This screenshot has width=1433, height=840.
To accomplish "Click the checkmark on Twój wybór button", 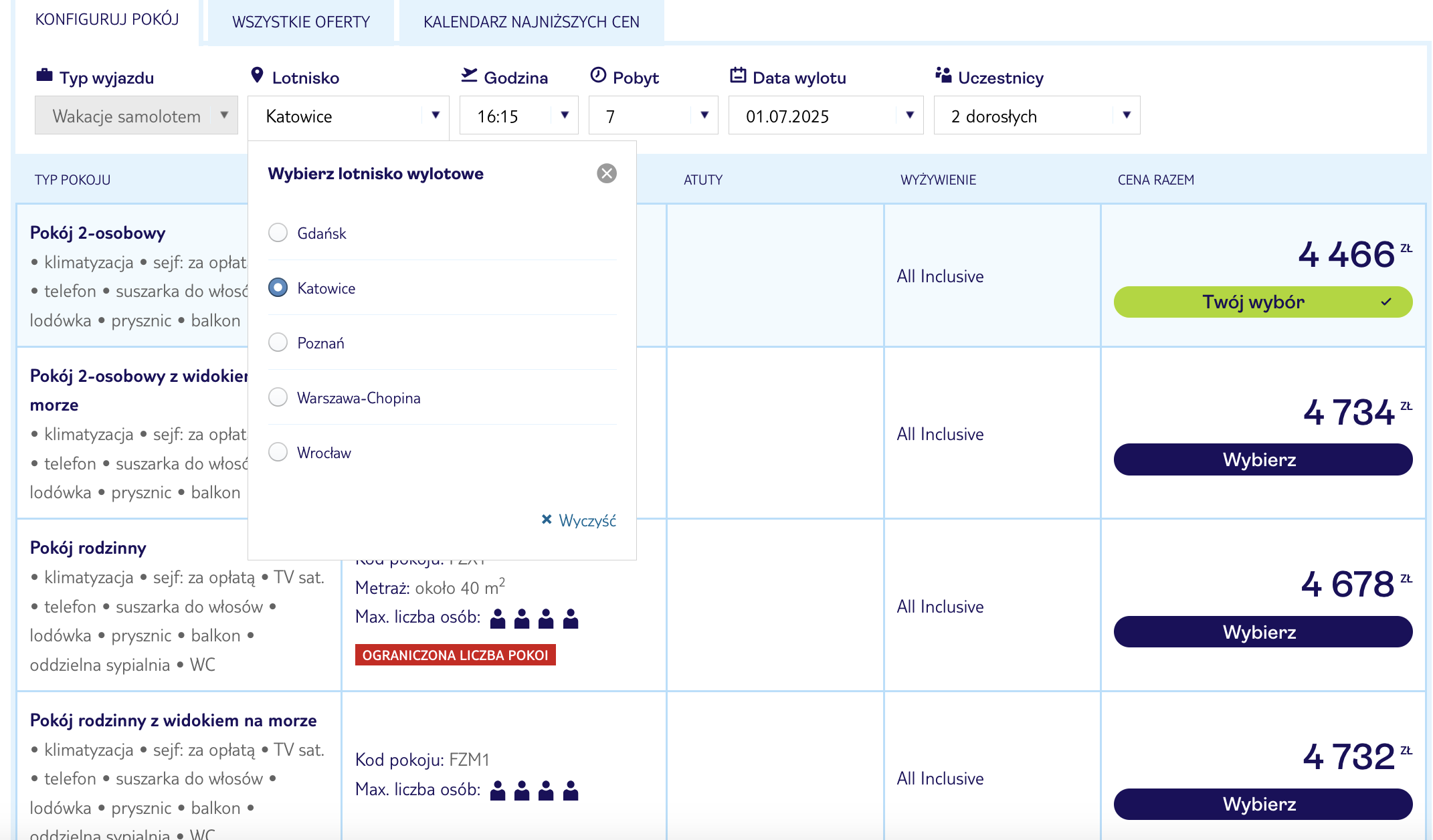I will (x=1386, y=302).
